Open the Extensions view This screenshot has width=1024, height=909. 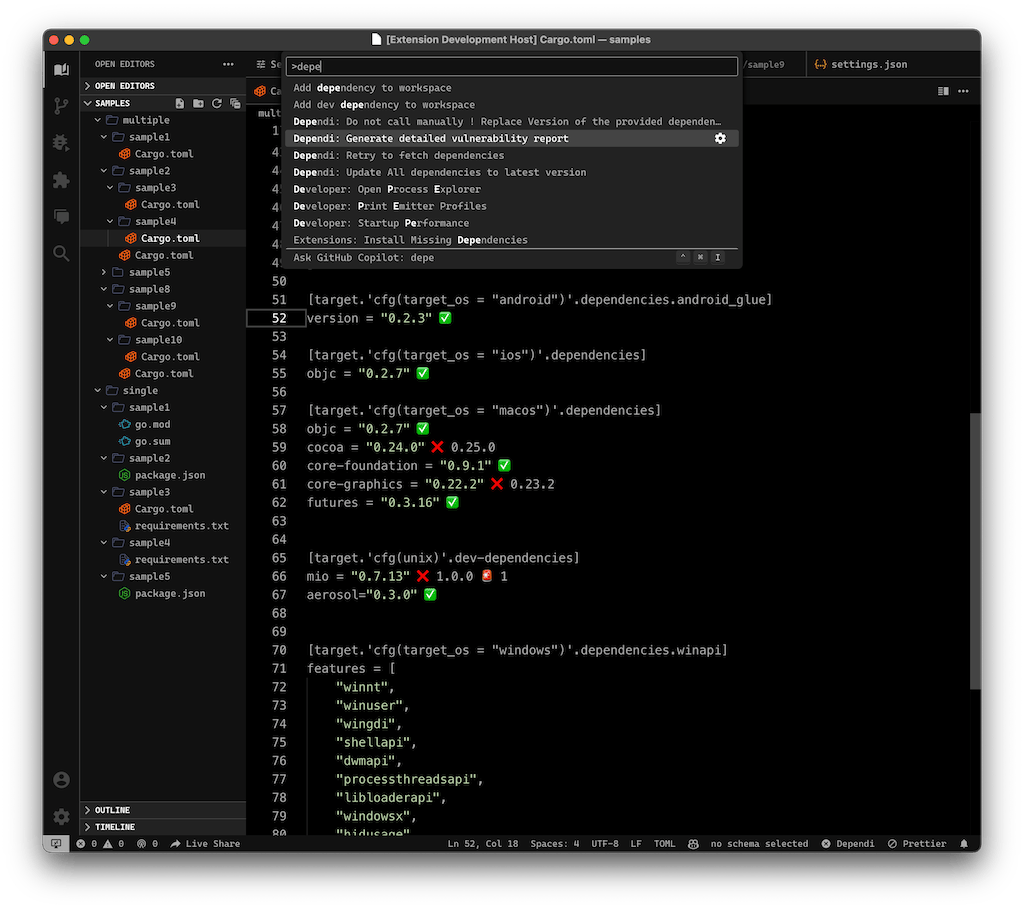point(61,180)
